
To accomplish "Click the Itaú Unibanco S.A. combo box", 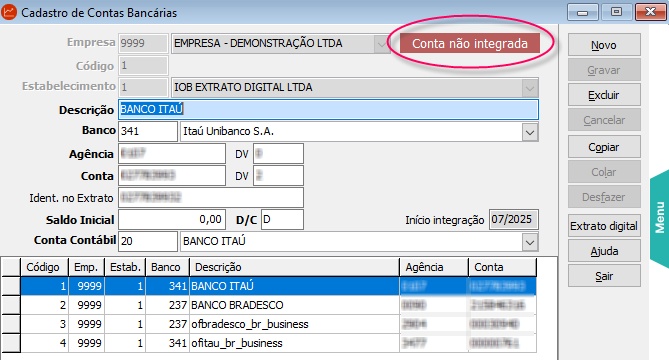I will (359, 131).
